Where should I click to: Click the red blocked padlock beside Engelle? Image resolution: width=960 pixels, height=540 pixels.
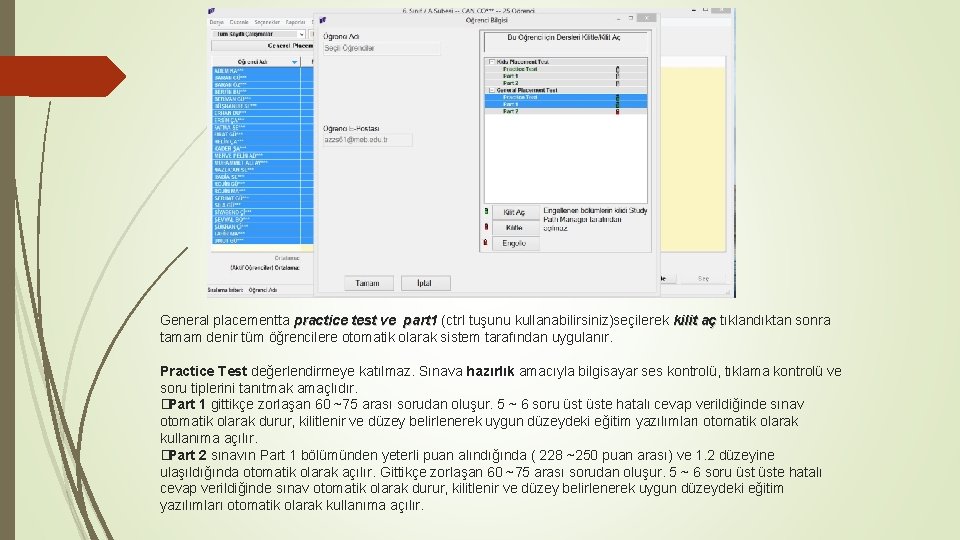(486, 242)
